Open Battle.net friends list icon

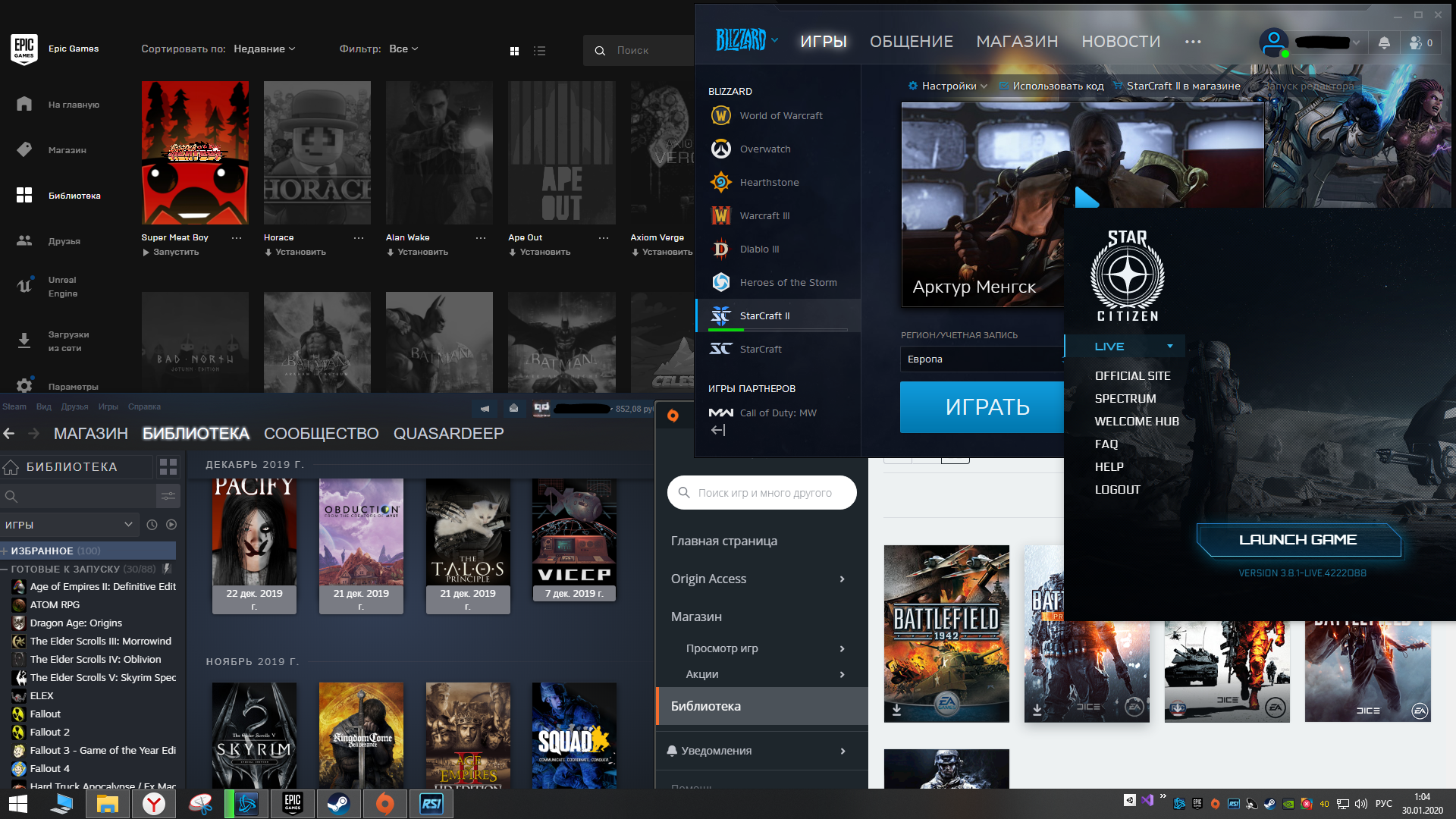pyautogui.click(x=1420, y=42)
